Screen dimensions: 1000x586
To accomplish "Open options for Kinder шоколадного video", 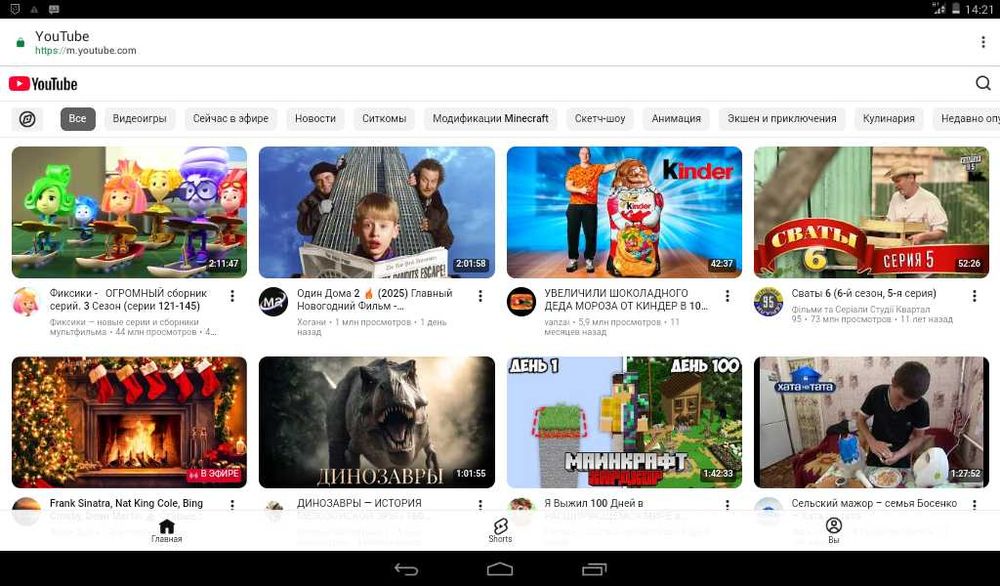I will pos(727,296).
